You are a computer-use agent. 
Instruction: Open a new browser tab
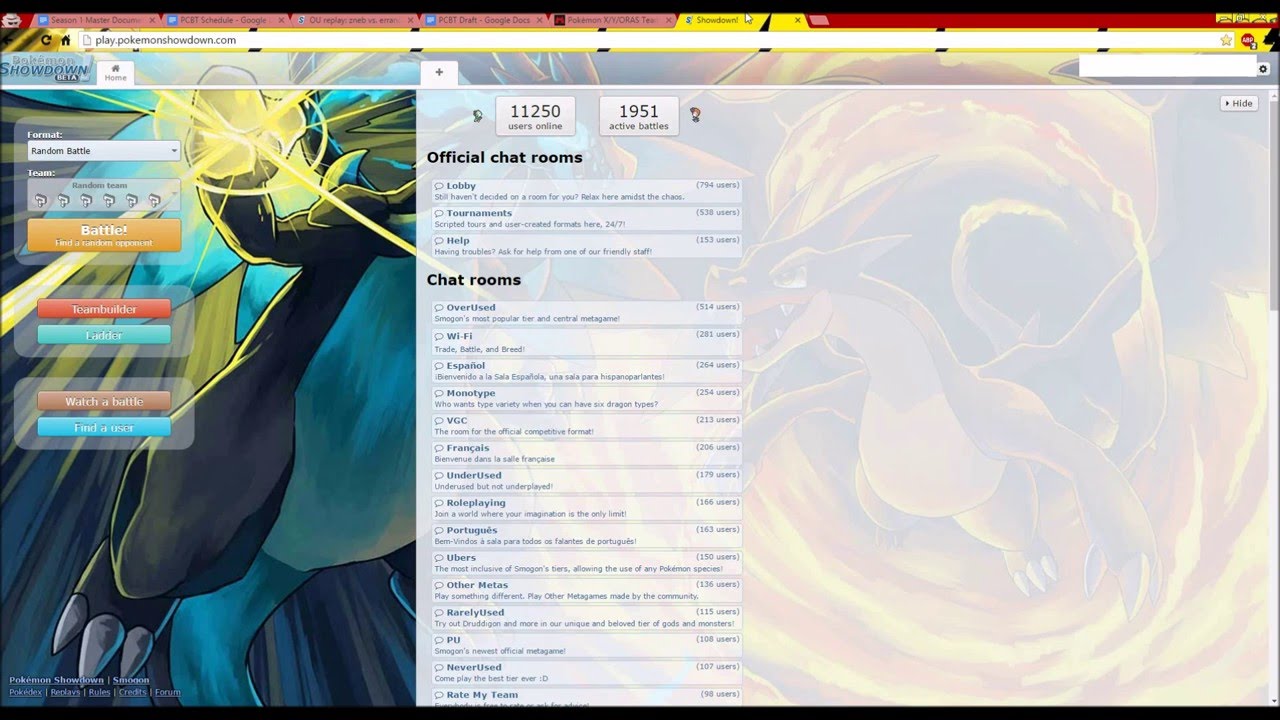pyautogui.click(x=819, y=20)
